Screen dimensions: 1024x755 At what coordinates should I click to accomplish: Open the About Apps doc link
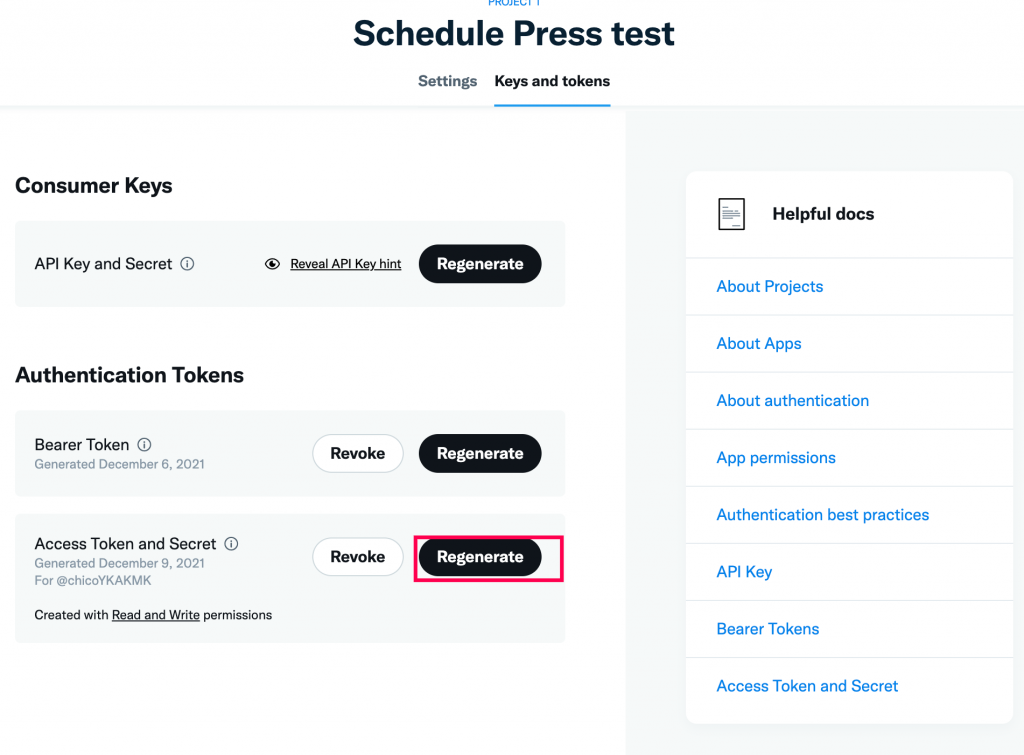759,344
